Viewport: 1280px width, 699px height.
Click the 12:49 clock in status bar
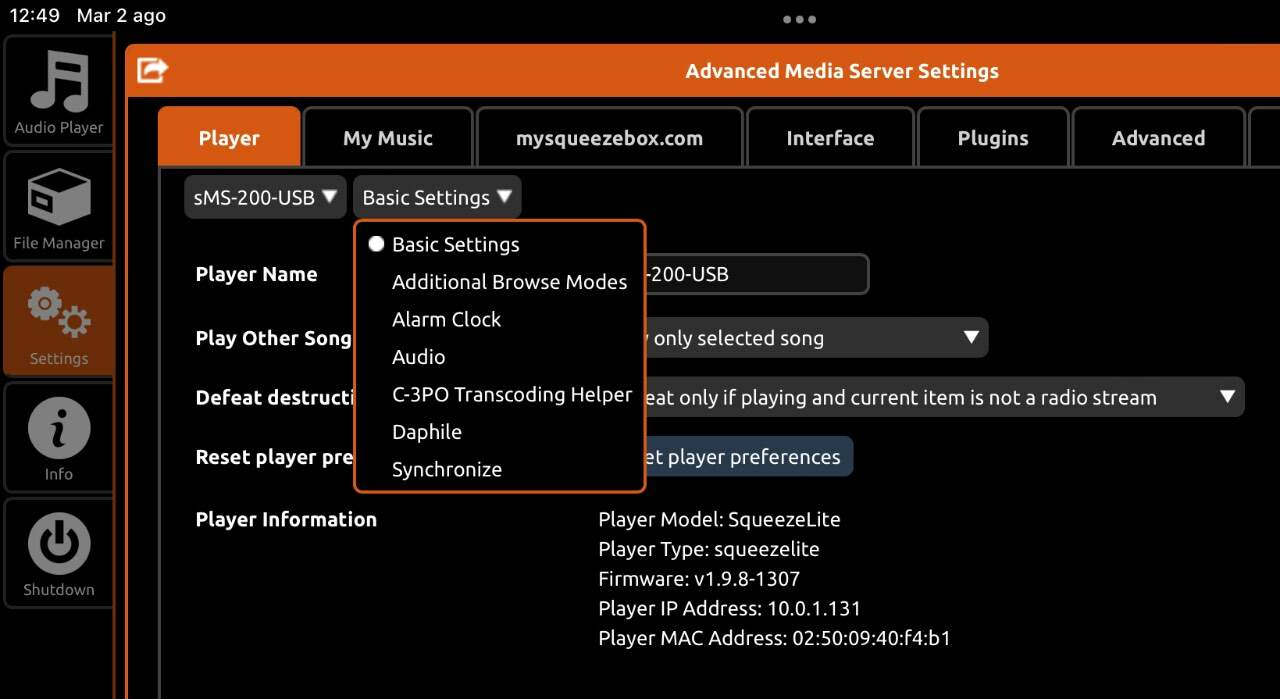coord(35,16)
